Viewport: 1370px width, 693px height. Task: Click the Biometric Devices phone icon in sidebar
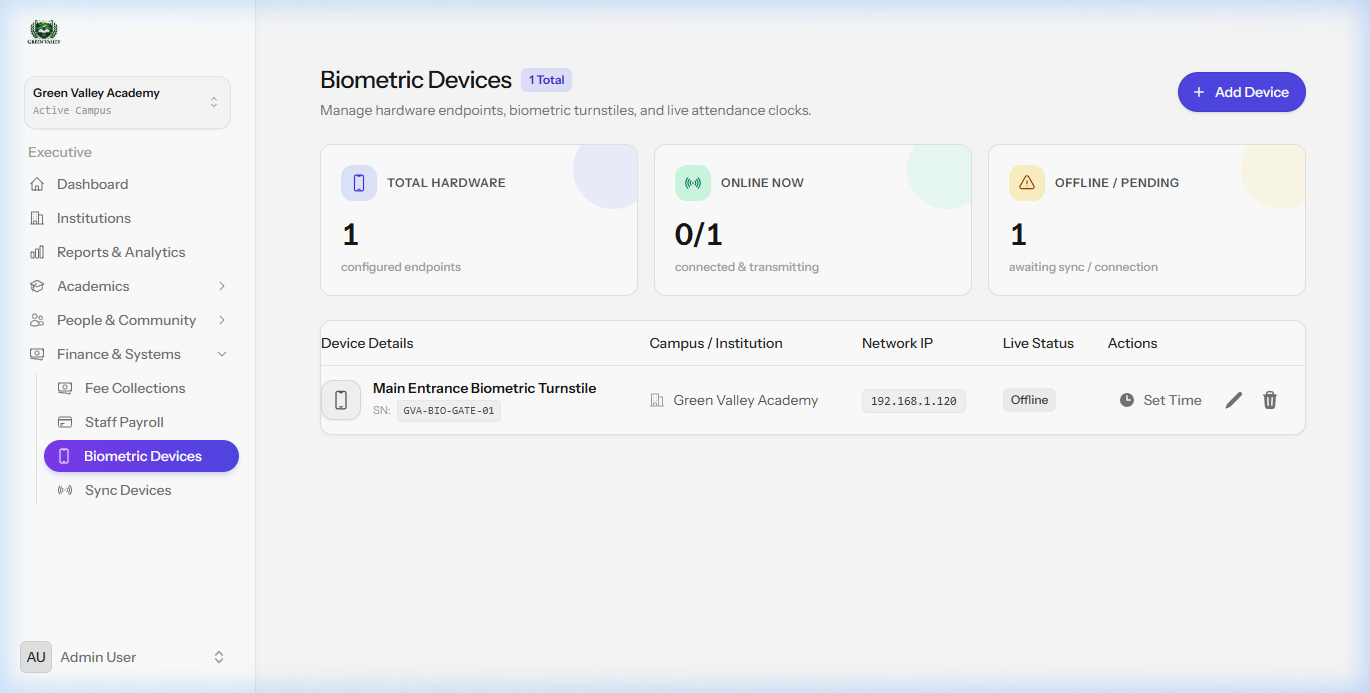(64, 456)
